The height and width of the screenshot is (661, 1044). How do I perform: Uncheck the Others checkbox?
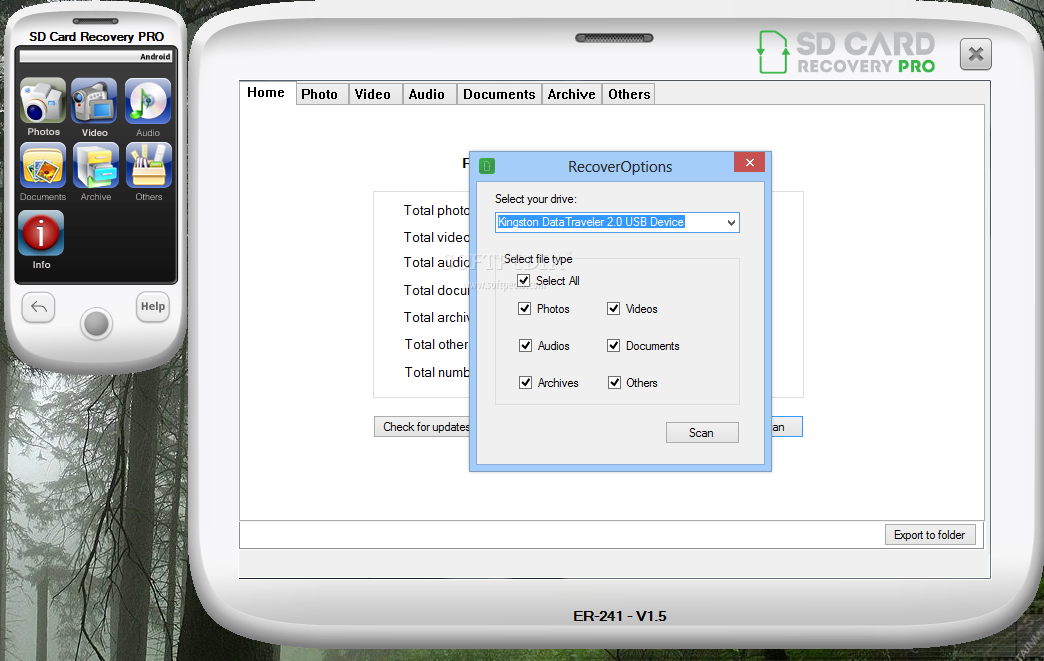tap(614, 382)
